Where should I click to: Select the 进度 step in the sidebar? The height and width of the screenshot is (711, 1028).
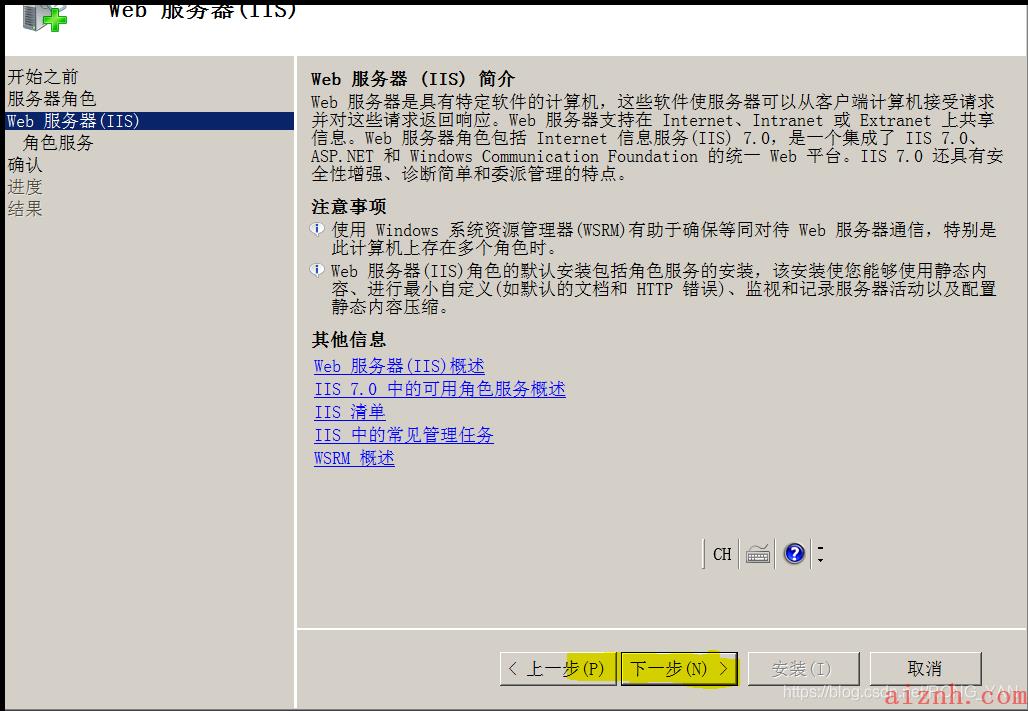(25, 187)
